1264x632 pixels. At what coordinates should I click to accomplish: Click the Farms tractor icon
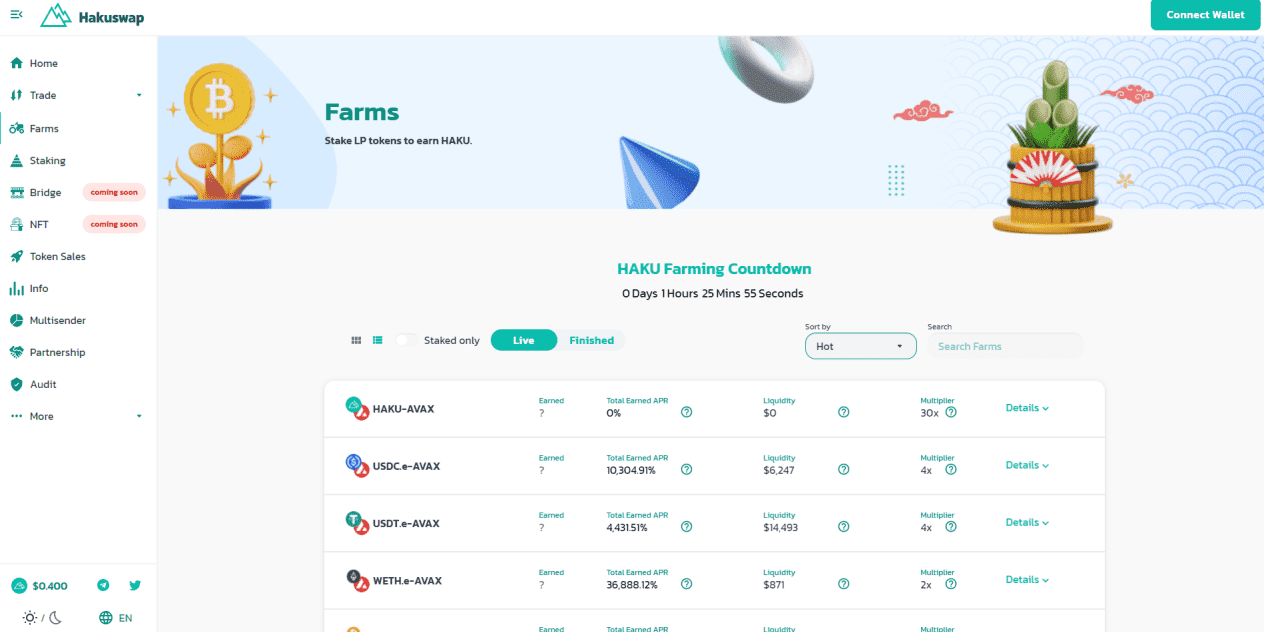[16, 128]
